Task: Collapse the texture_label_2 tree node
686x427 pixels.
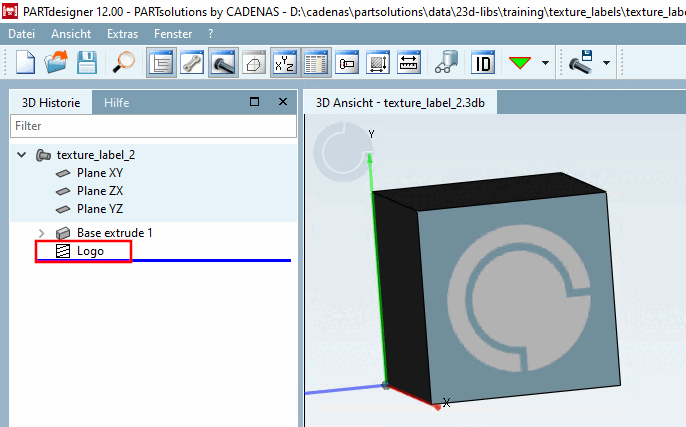Action: click(21, 155)
